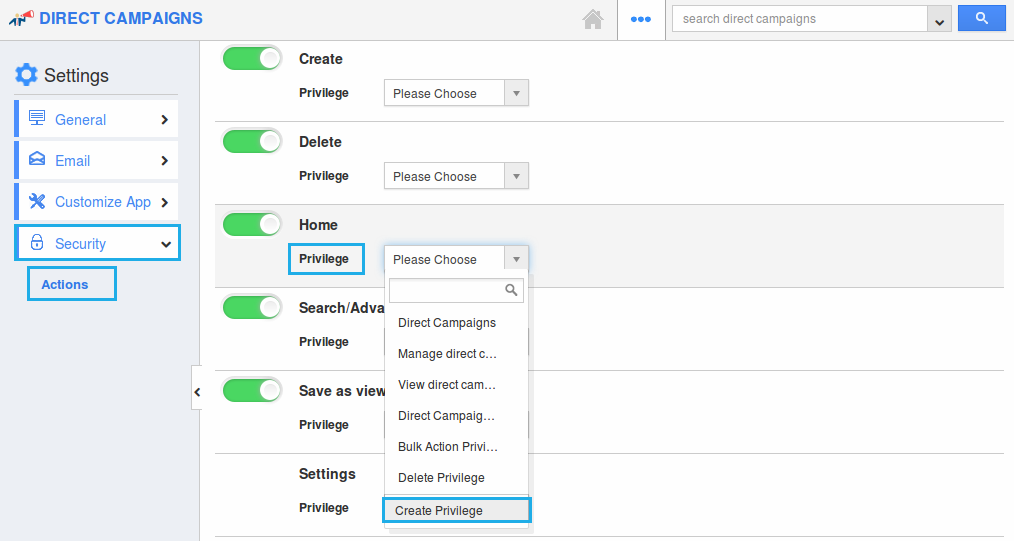
Task: Choose Bulk Action Privilege option
Action: coord(447,447)
